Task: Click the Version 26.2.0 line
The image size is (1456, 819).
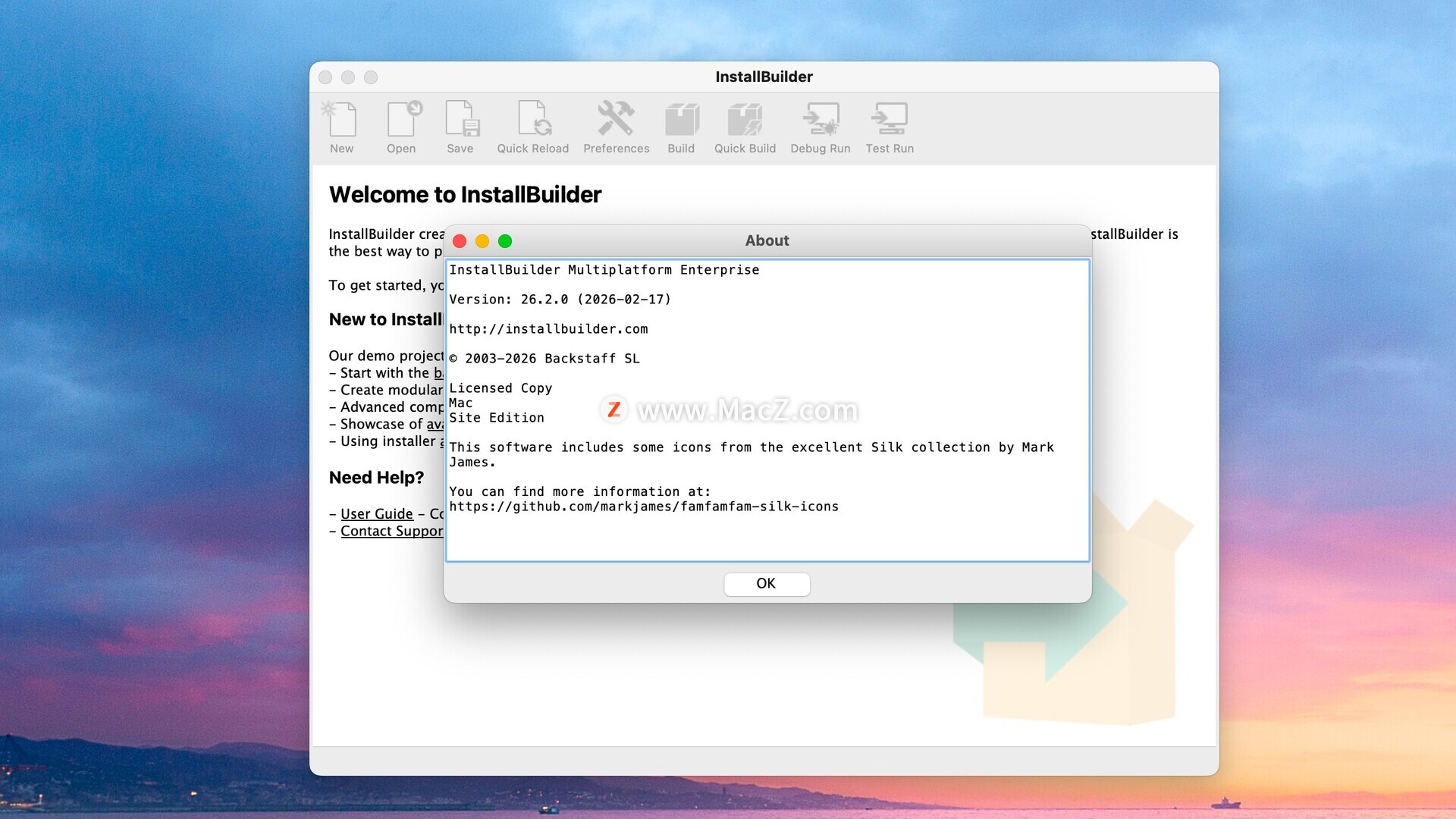Action: click(560, 300)
